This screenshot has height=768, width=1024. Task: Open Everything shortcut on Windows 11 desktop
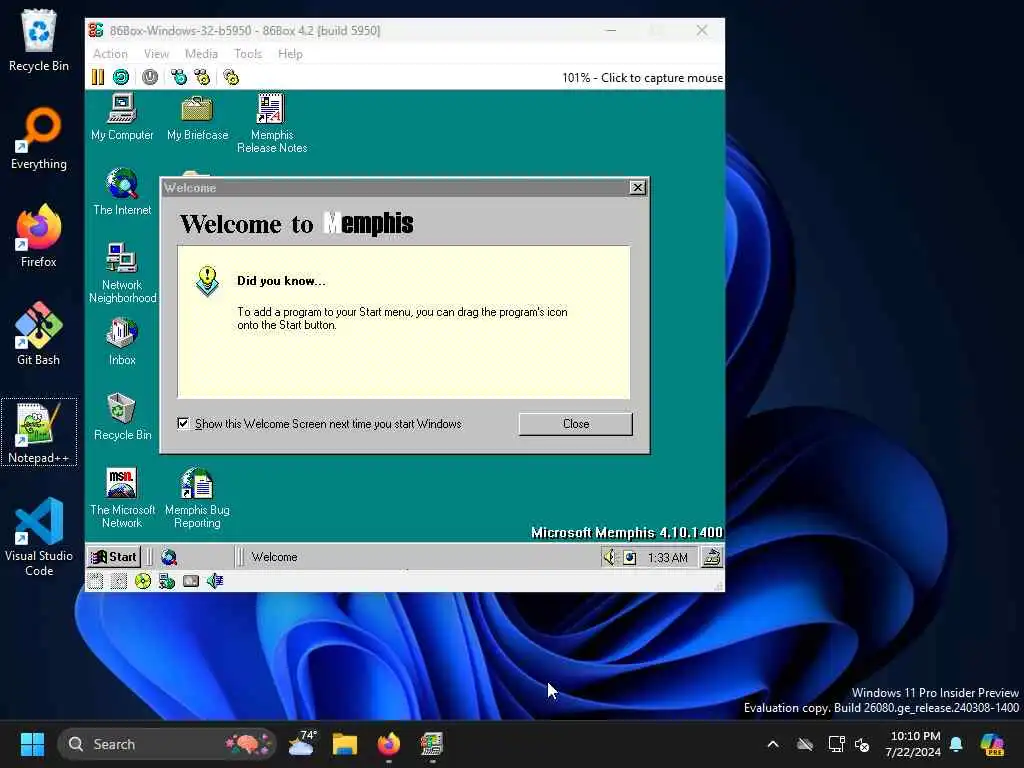tap(39, 138)
